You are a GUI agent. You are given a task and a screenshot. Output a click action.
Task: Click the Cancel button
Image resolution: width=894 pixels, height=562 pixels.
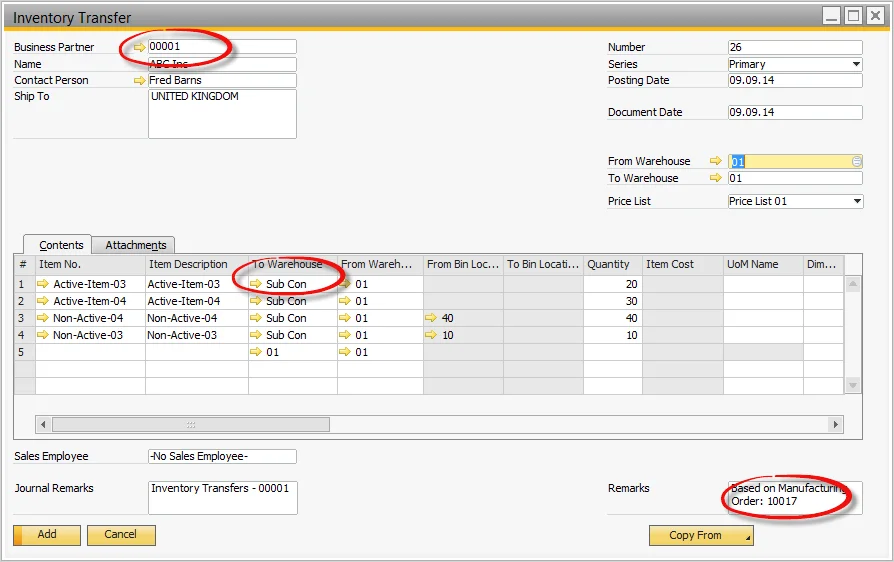click(x=121, y=535)
